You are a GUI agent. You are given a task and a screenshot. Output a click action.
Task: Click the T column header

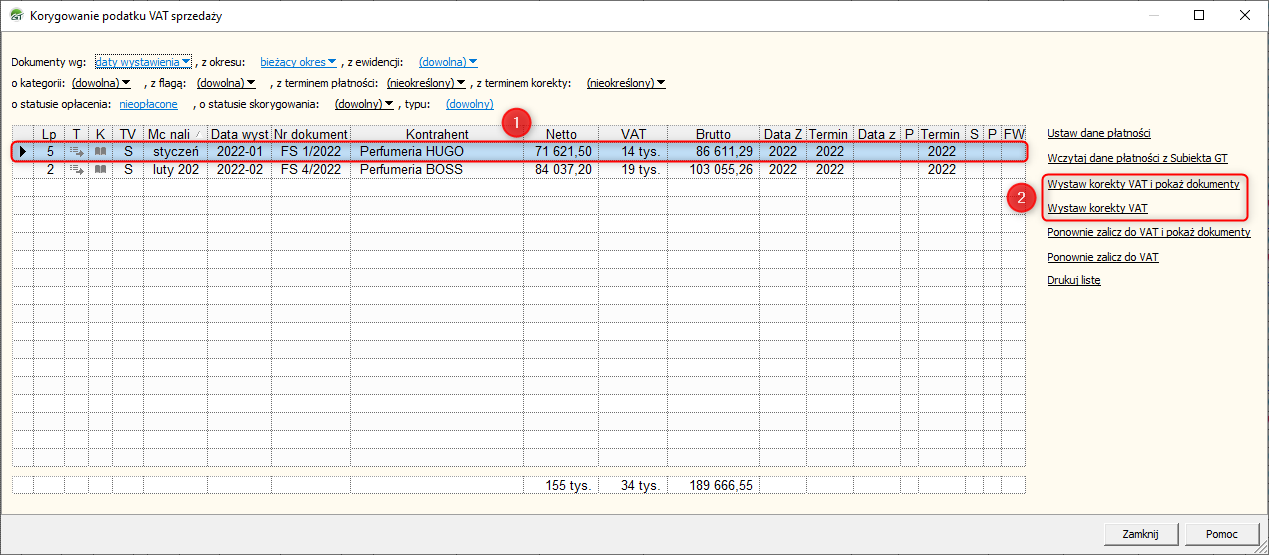[x=76, y=134]
